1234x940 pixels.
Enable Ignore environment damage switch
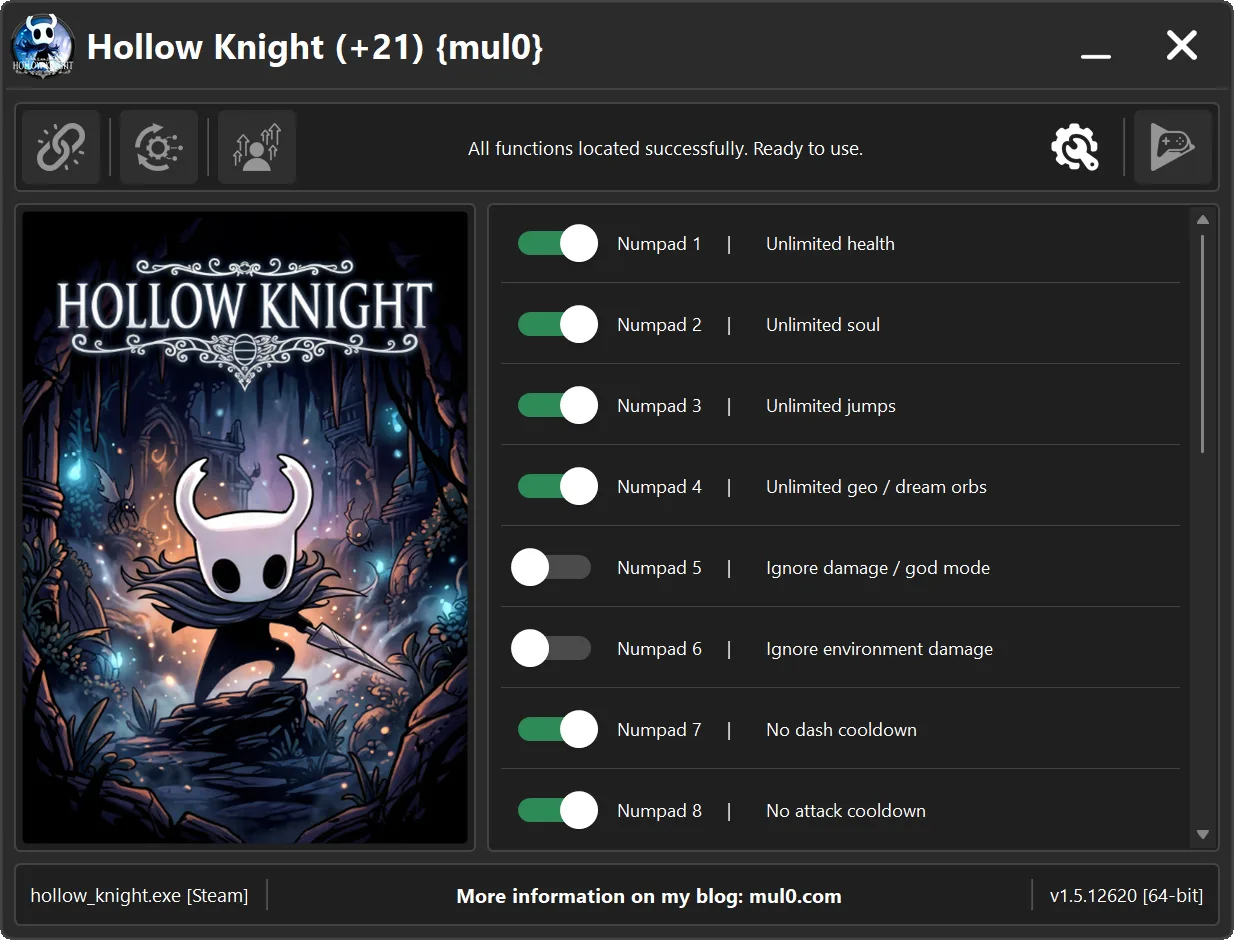tap(551, 648)
